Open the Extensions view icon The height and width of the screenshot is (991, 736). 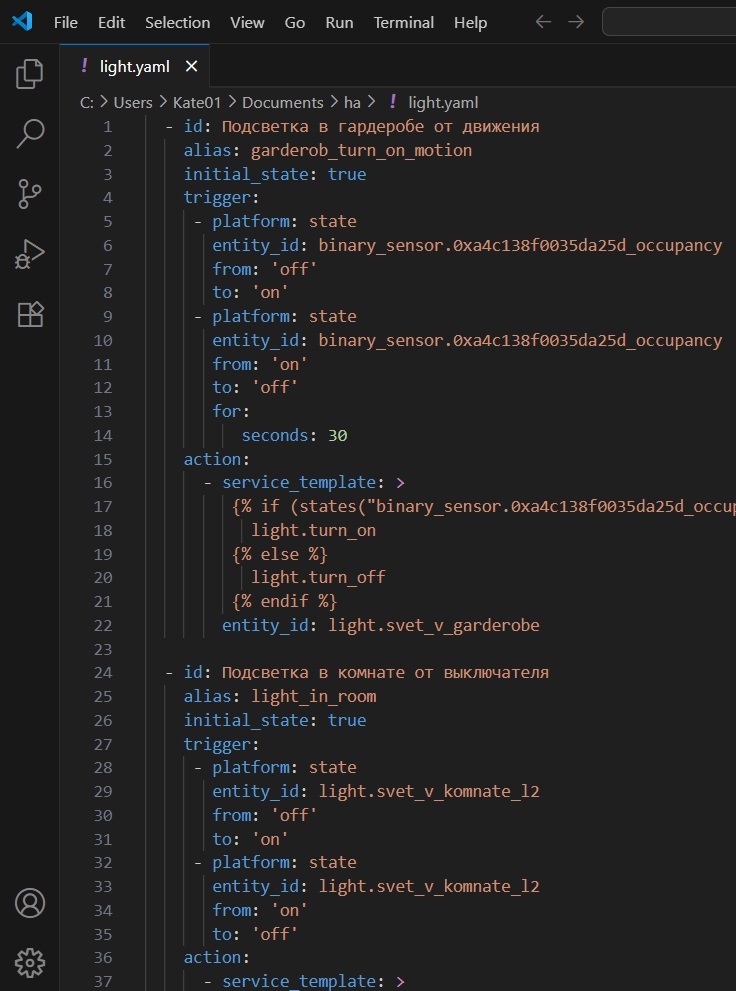click(29, 313)
